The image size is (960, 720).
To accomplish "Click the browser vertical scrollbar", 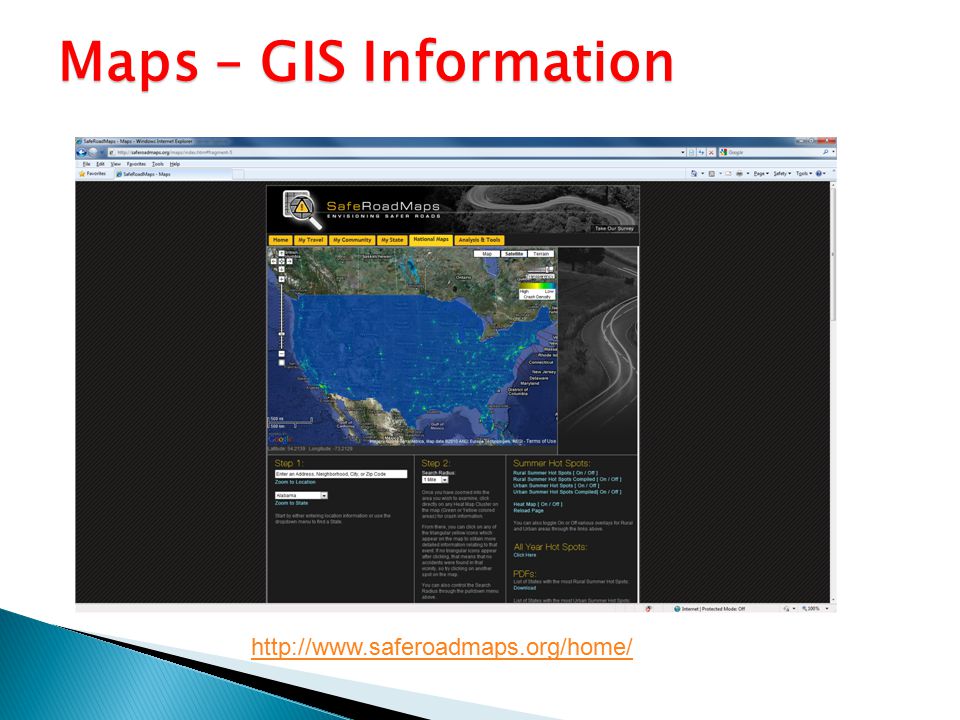I will 833,392.
